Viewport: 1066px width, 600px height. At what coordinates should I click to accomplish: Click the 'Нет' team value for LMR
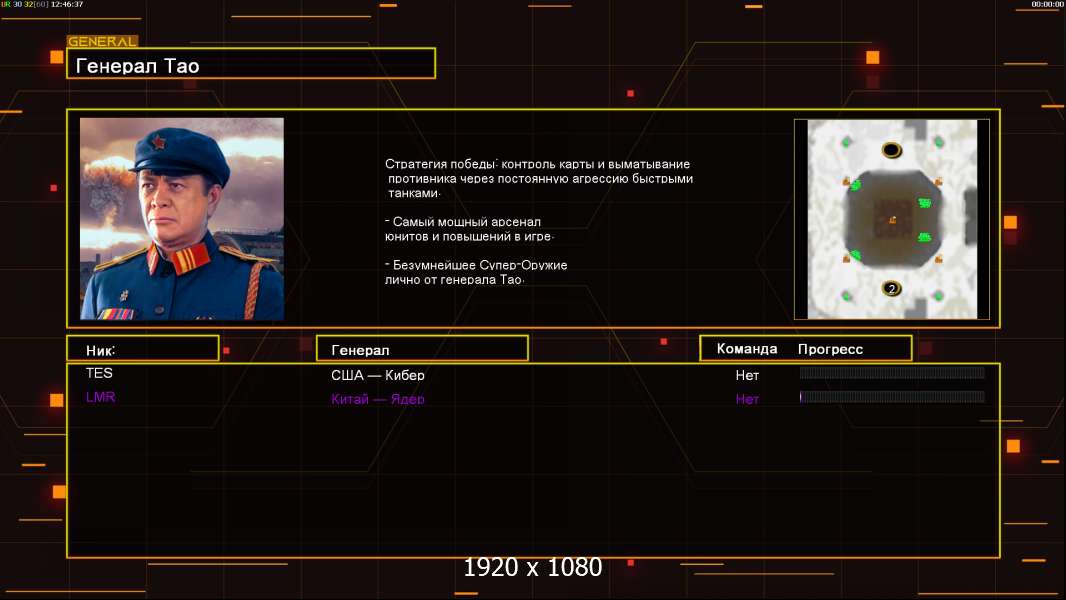click(x=747, y=399)
